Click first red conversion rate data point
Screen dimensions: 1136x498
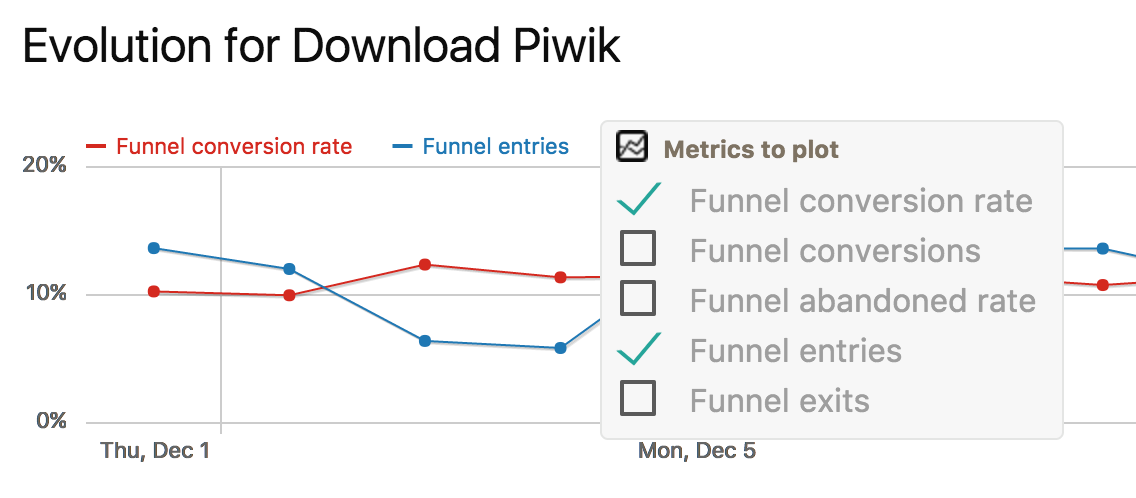point(153,292)
